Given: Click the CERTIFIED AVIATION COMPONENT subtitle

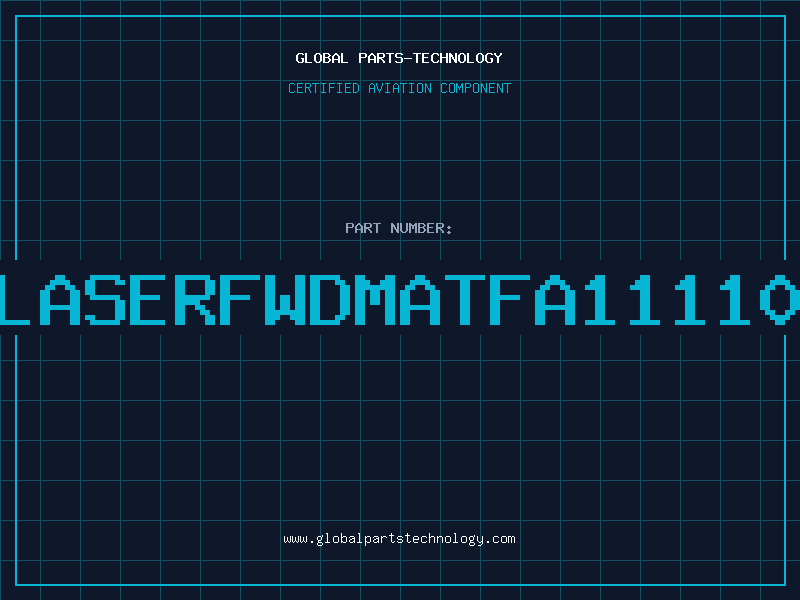Looking at the screenshot, I should pos(399,88).
